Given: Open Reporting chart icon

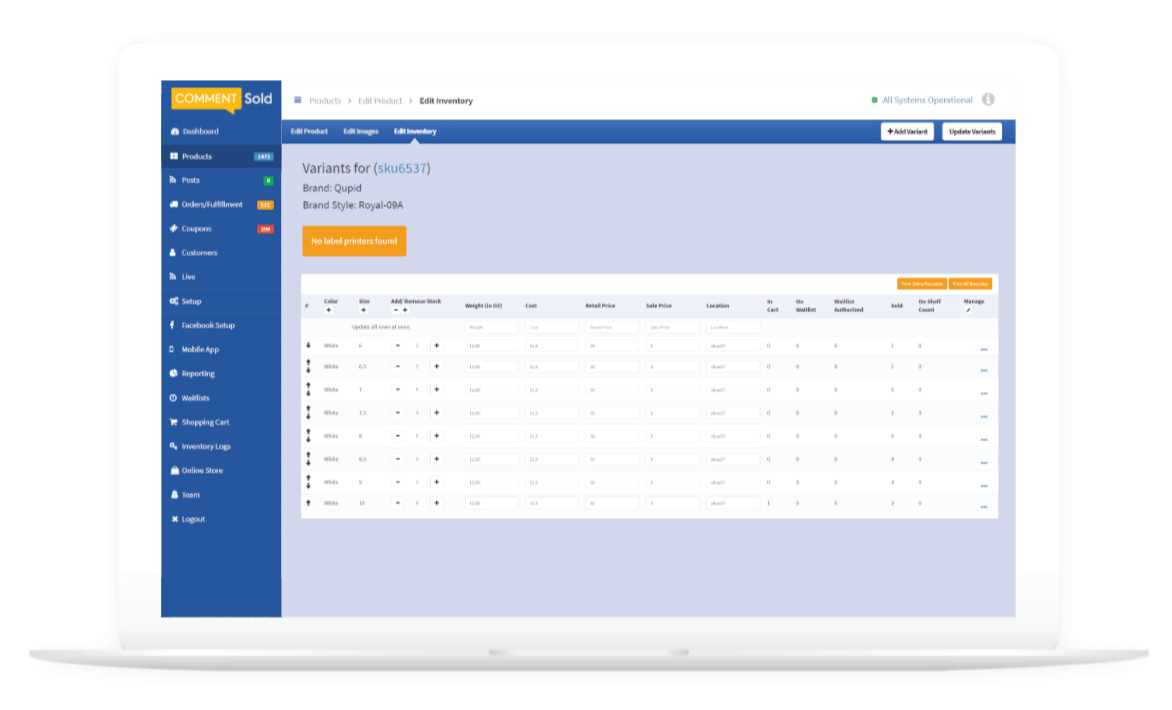Looking at the screenshot, I should tap(173, 374).
